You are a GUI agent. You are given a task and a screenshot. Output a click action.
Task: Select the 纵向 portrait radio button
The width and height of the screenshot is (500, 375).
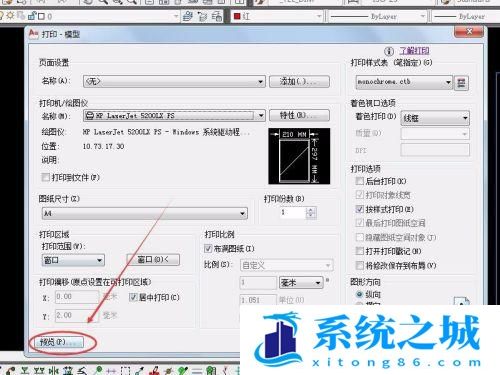(359, 294)
